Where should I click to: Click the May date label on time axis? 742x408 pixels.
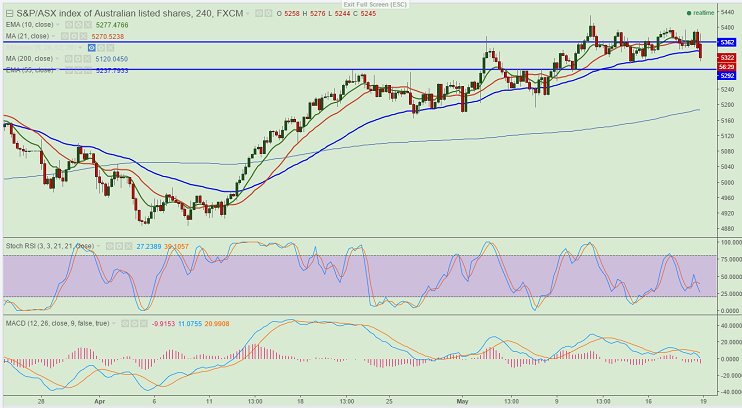coord(462,401)
